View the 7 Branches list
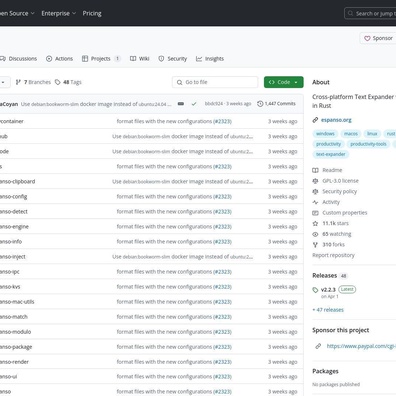The width and height of the screenshot is (396, 396). pos(33,82)
